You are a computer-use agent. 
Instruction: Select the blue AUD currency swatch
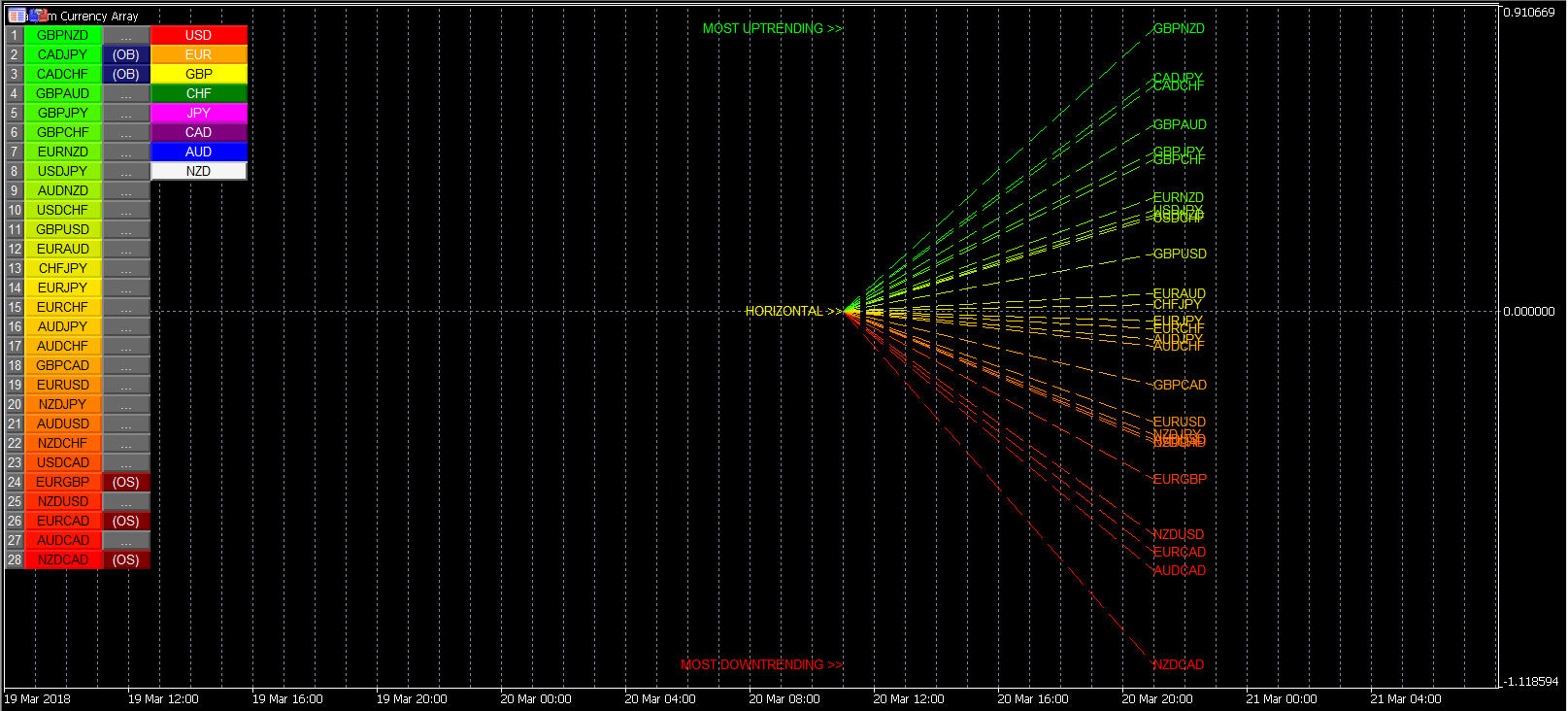point(198,152)
